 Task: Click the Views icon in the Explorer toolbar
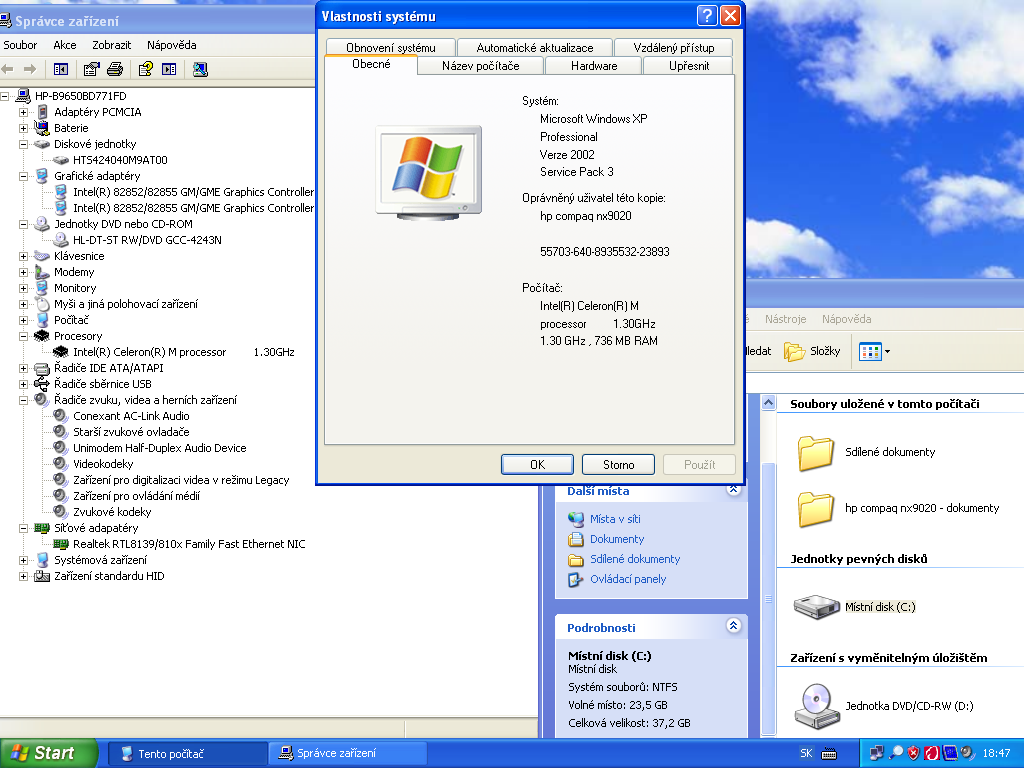(872, 351)
